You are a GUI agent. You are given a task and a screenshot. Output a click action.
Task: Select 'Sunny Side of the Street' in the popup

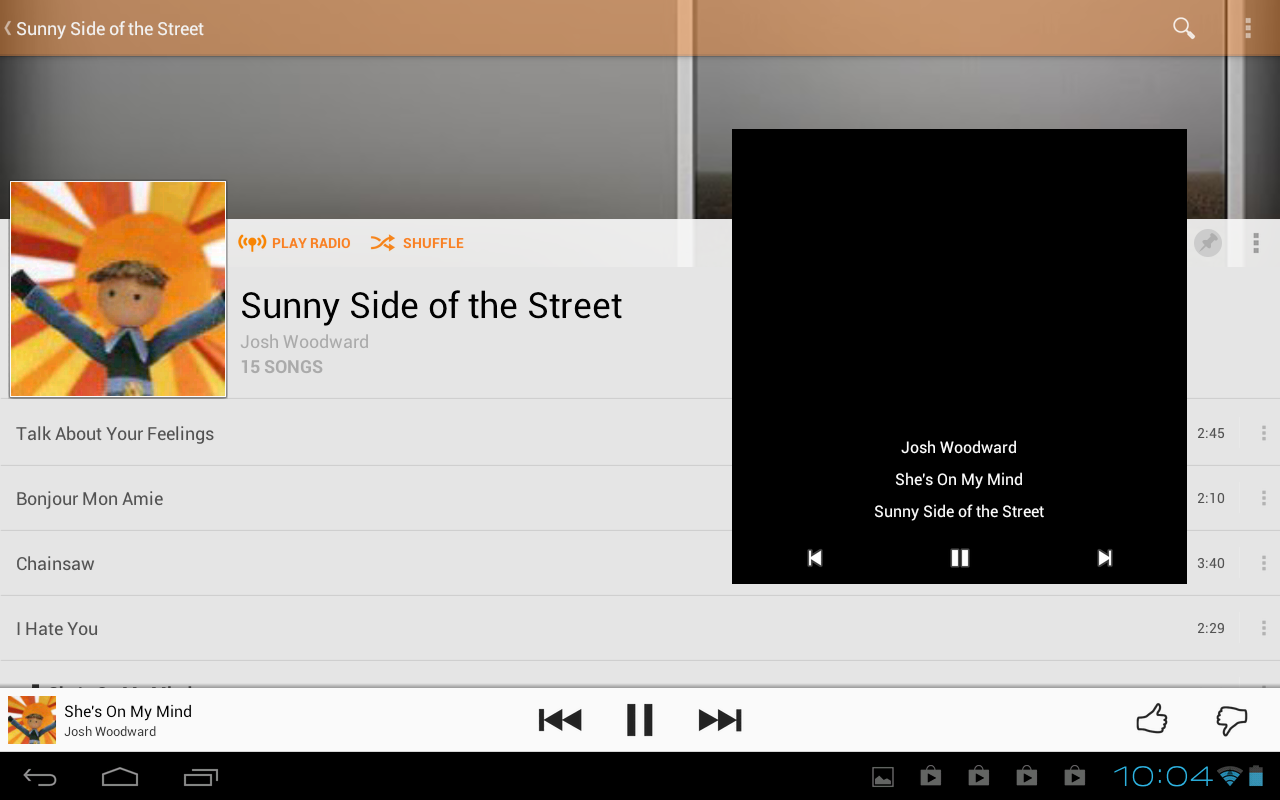[959, 511]
